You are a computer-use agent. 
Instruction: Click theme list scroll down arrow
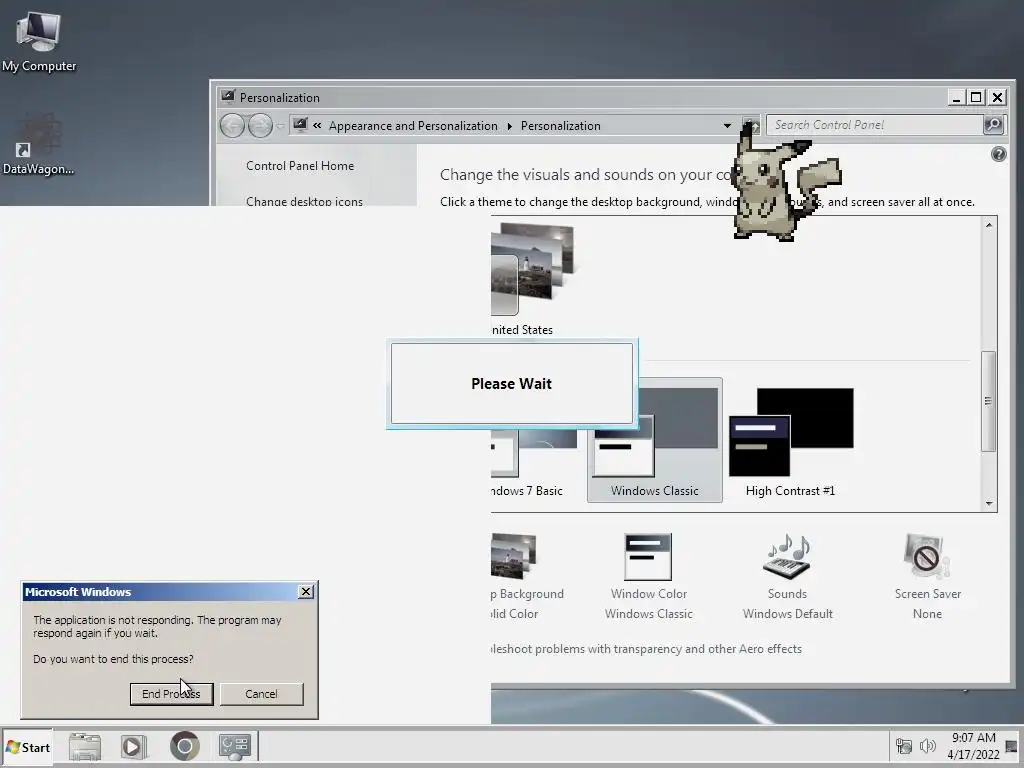click(989, 504)
